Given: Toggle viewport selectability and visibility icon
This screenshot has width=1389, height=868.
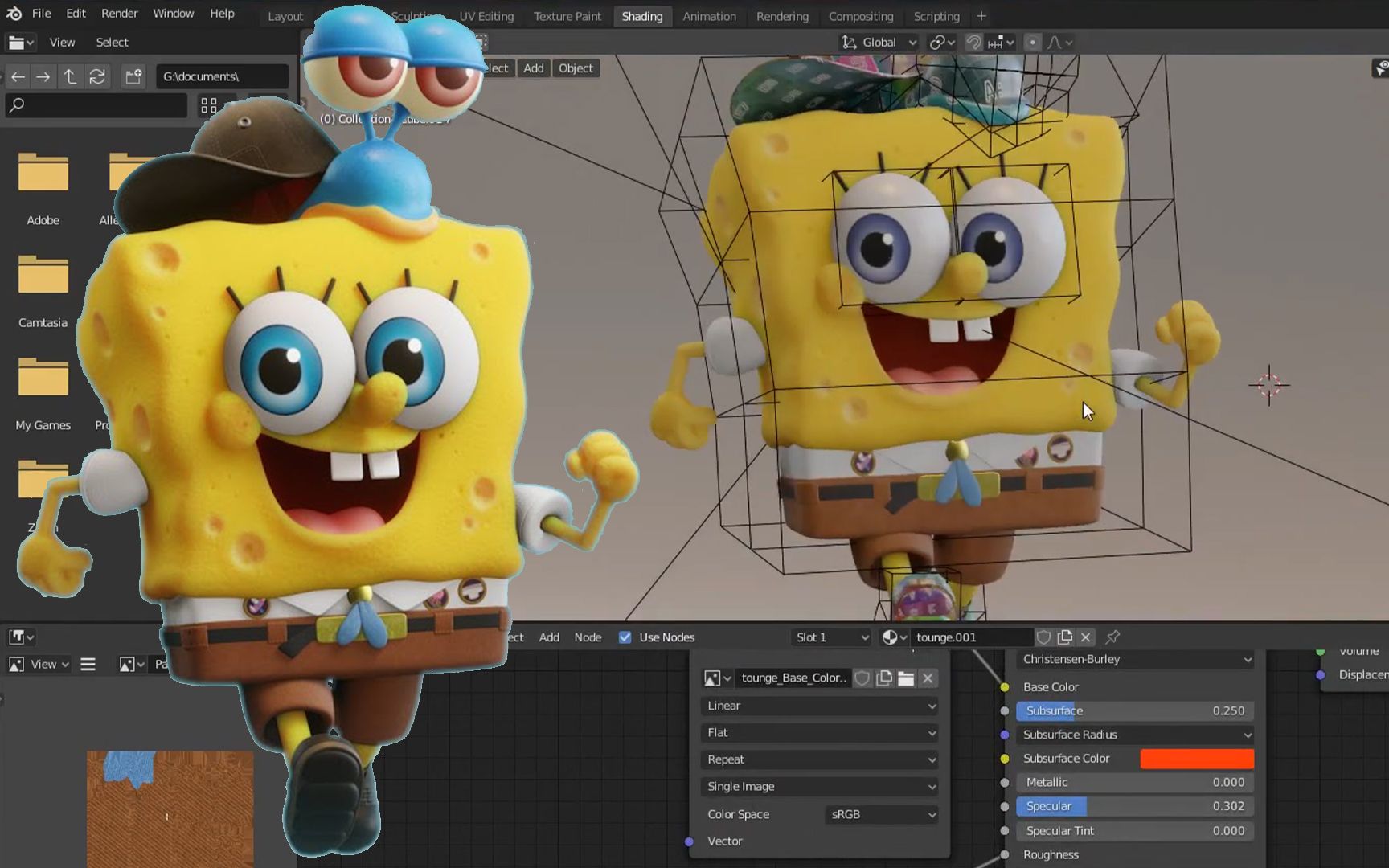Looking at the screenshot, I should point(1381,68).
